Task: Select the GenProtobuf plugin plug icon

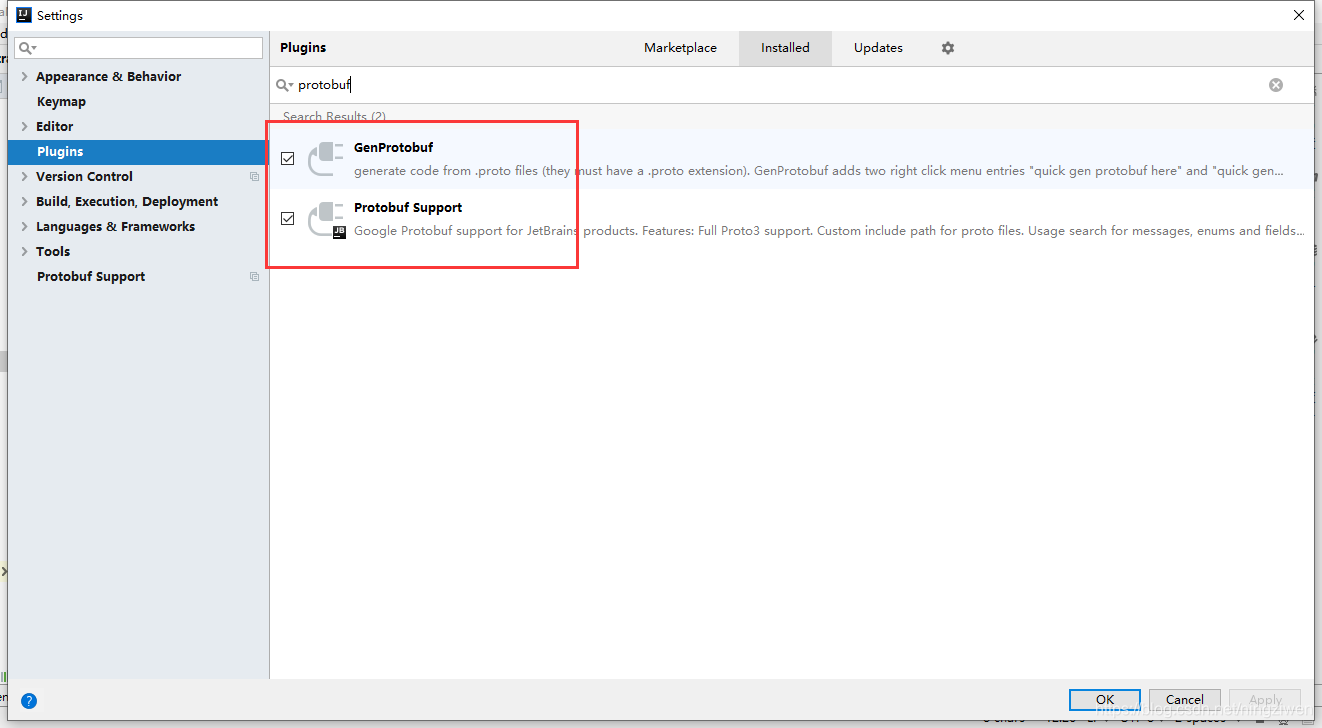Action: pyautogui.click(x=326, y=158)
